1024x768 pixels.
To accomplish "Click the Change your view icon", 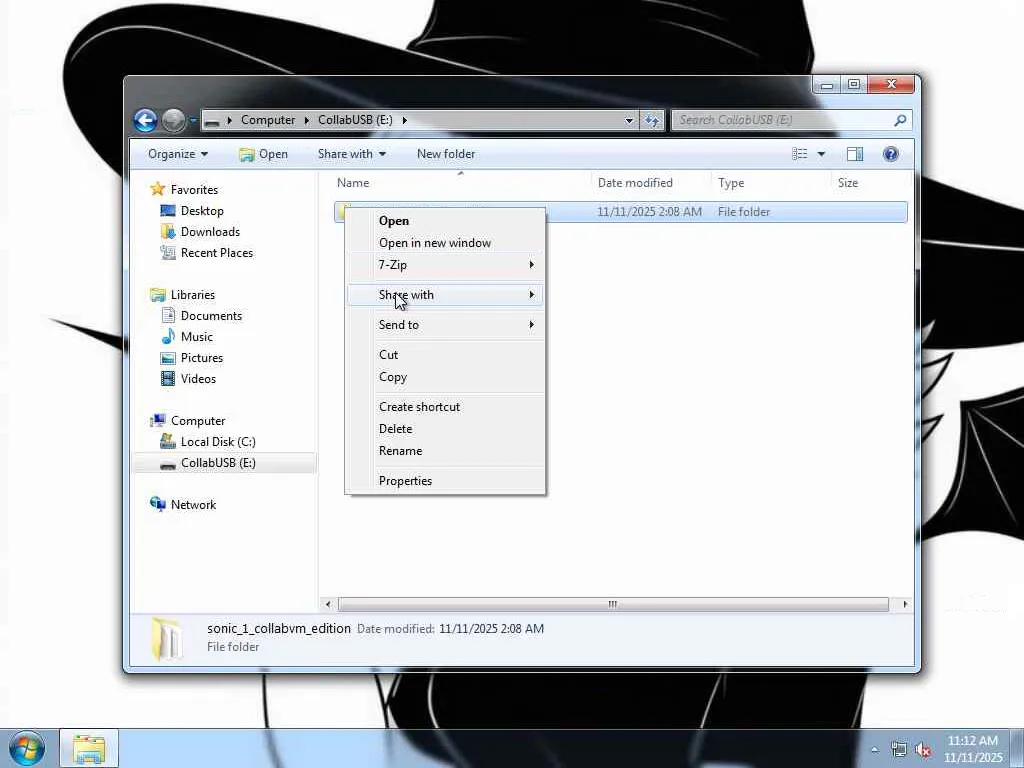I will [800, 154].
